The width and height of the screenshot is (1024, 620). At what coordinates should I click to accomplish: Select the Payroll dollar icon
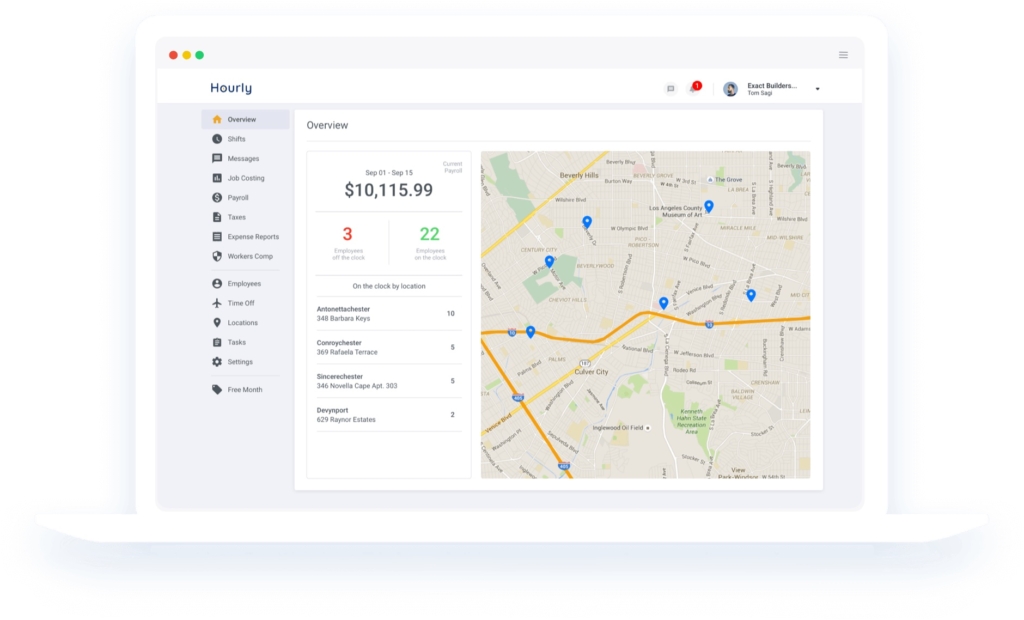tap(217, 198)
